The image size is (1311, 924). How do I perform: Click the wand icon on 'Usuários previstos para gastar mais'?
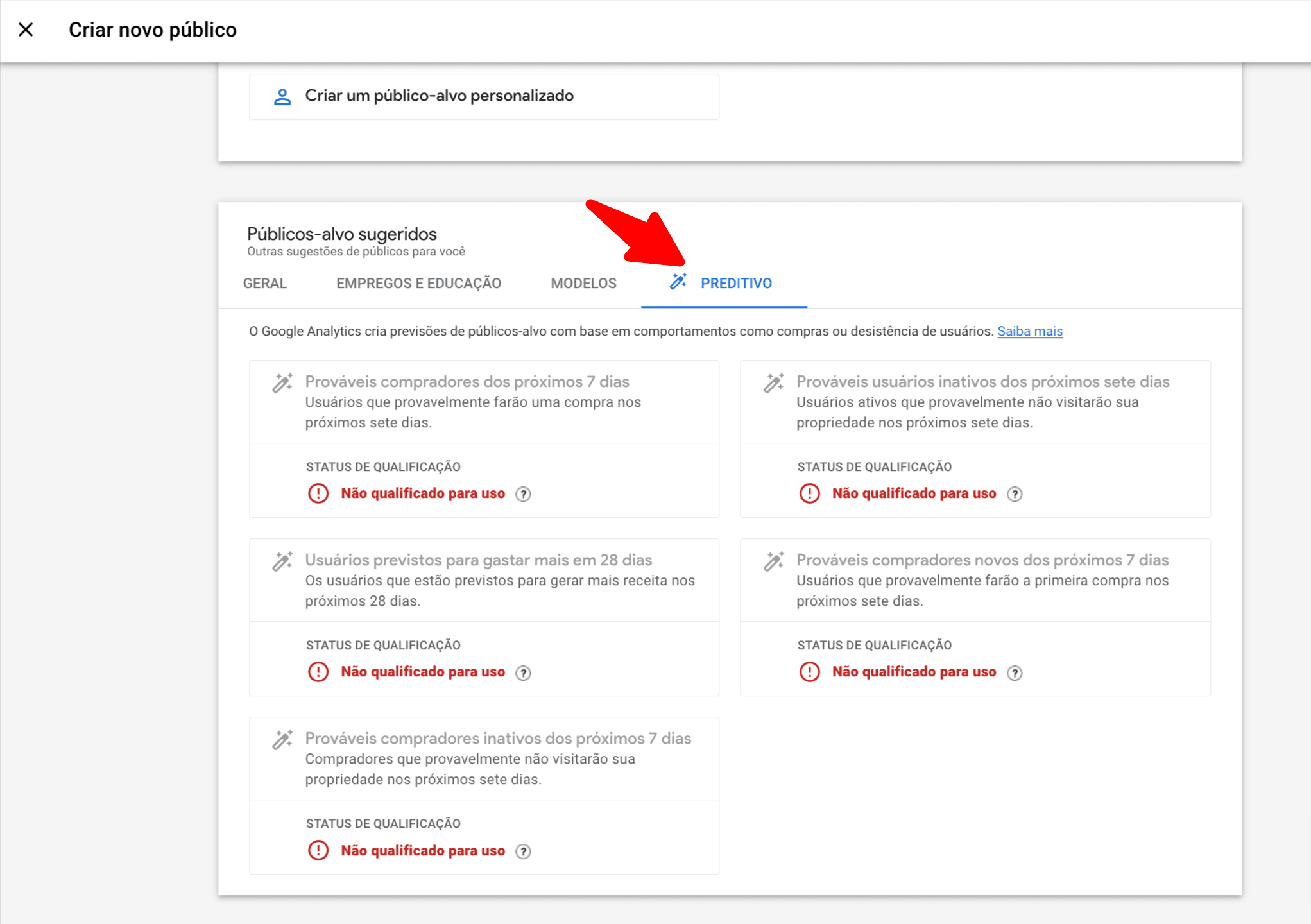pos(281,561)
